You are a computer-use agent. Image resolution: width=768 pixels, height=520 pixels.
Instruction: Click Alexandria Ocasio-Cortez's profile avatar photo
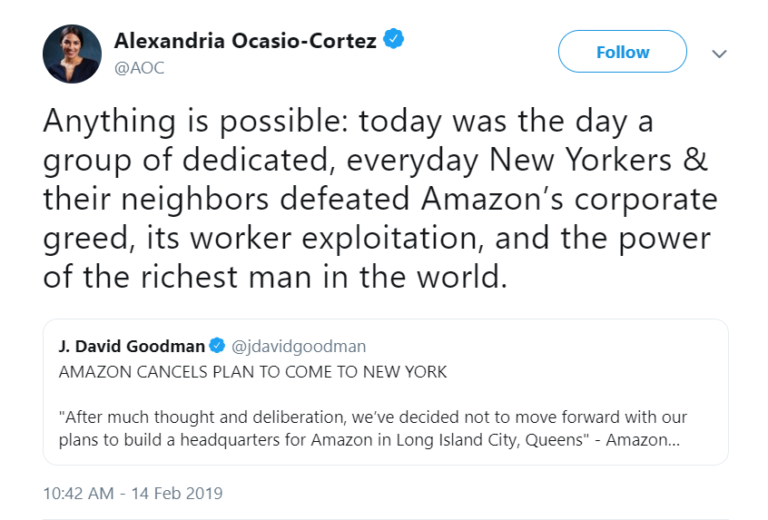(71, 53)
